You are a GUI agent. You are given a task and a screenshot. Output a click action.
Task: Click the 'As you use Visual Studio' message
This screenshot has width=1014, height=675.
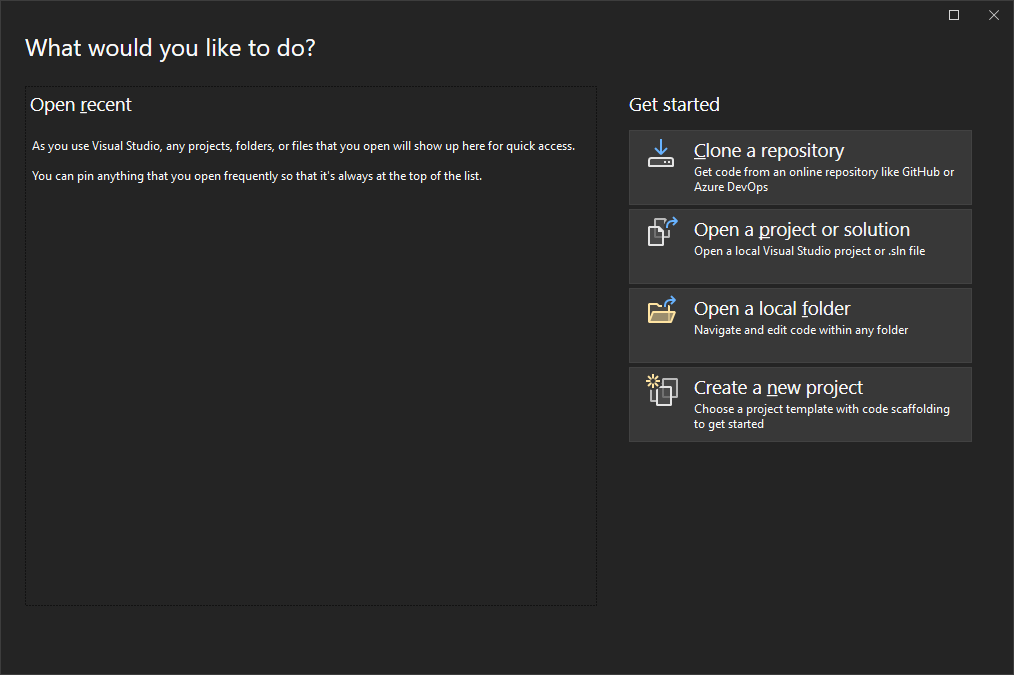click(x=303, y=146)
